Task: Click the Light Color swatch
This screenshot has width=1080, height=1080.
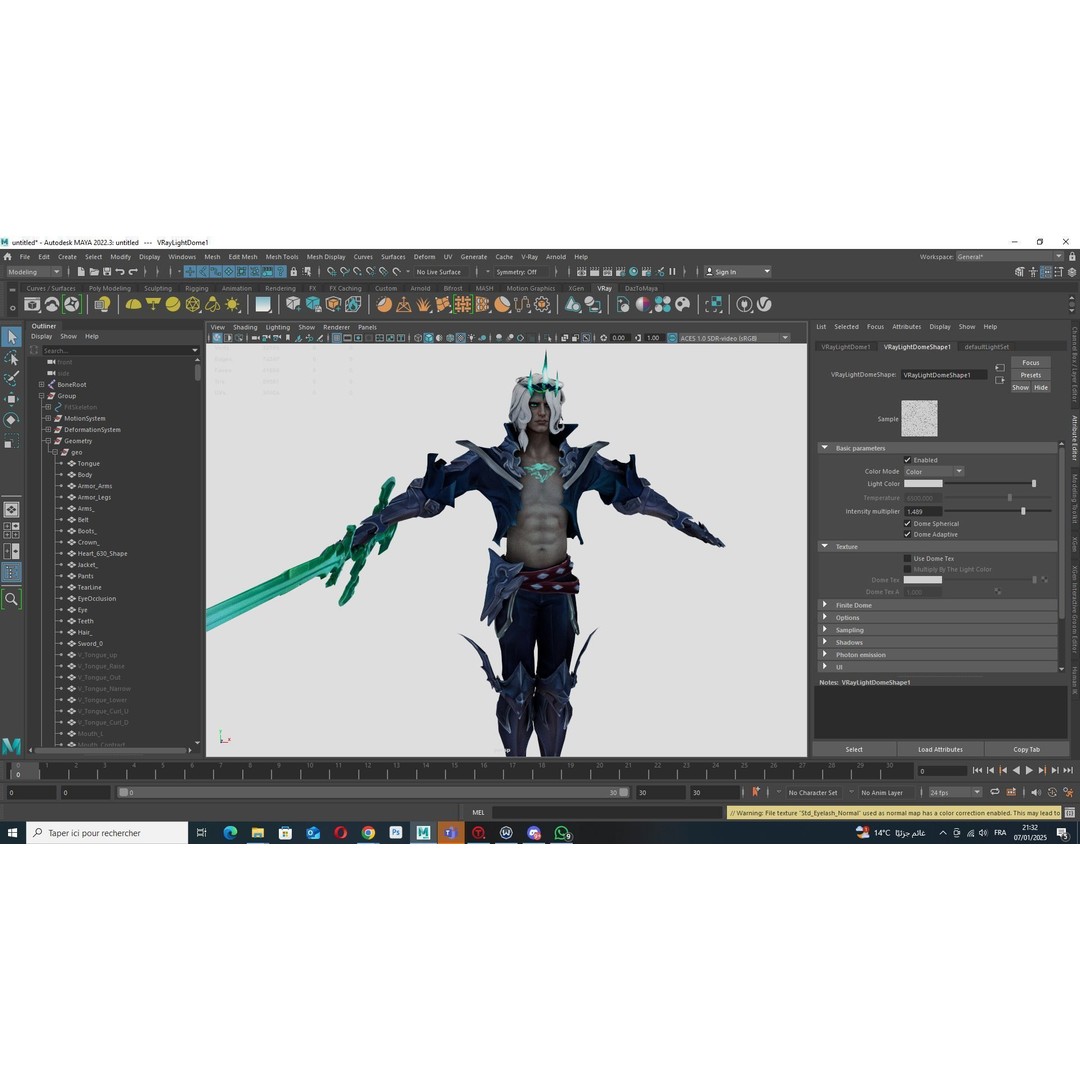Action: coord(923,484)
